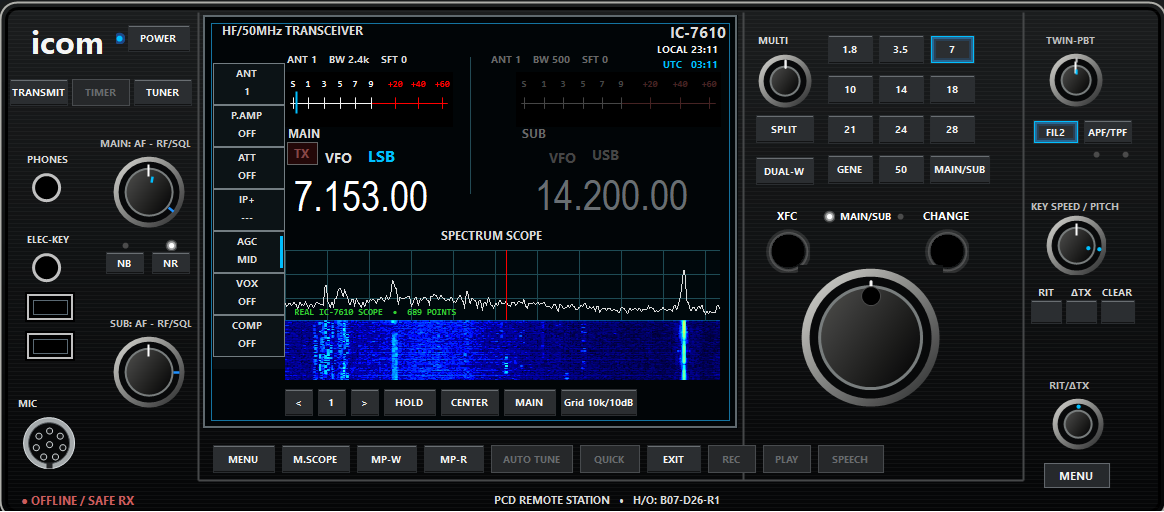Click the SUB AF-RF/SQL knob
Screen dimensions: 1164x512
point(148,371)
